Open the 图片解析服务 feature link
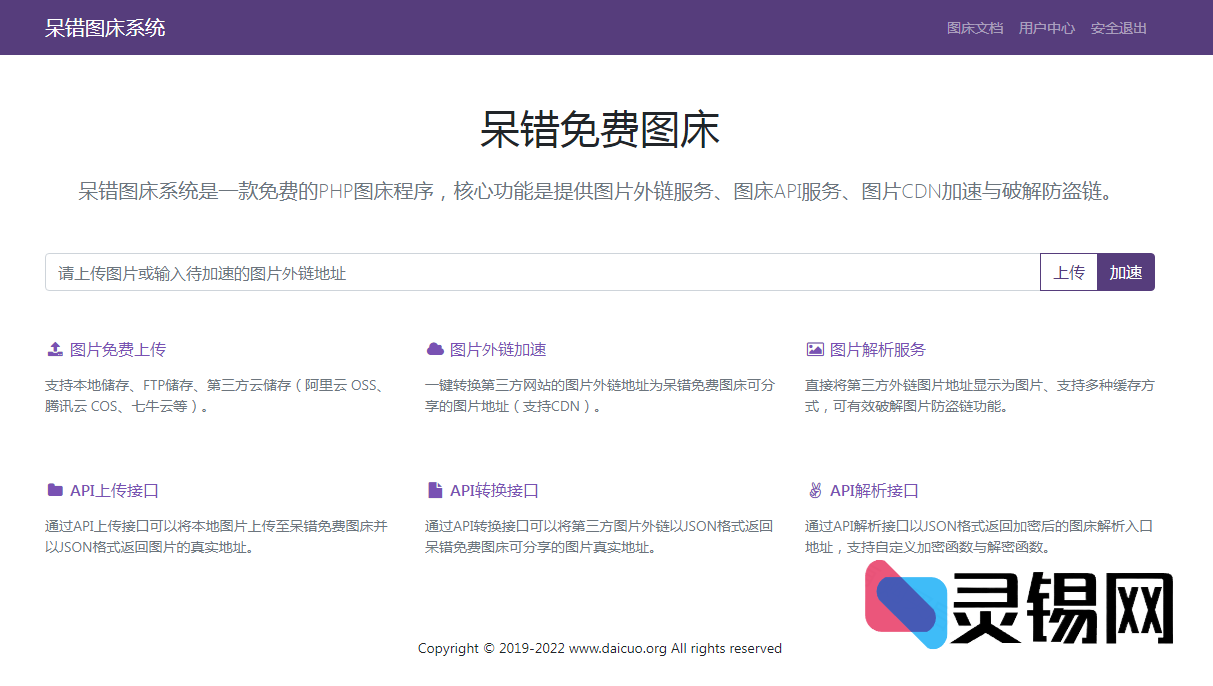The image size is (1213, 686). click(880, 349)
